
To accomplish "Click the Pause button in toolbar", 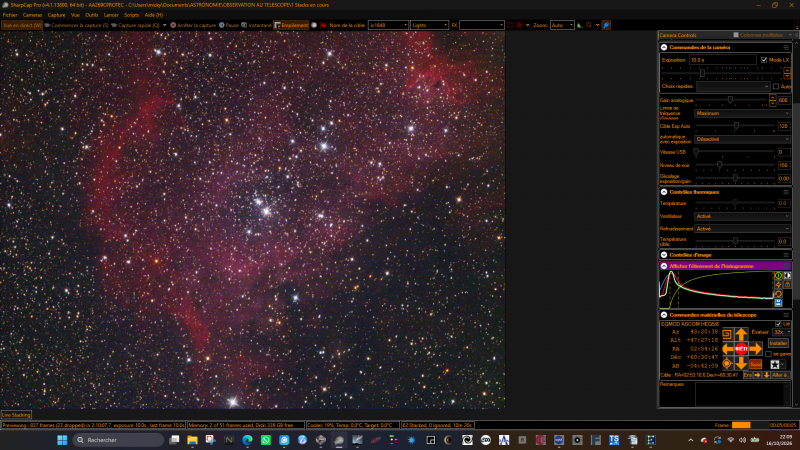I will 229,25.
